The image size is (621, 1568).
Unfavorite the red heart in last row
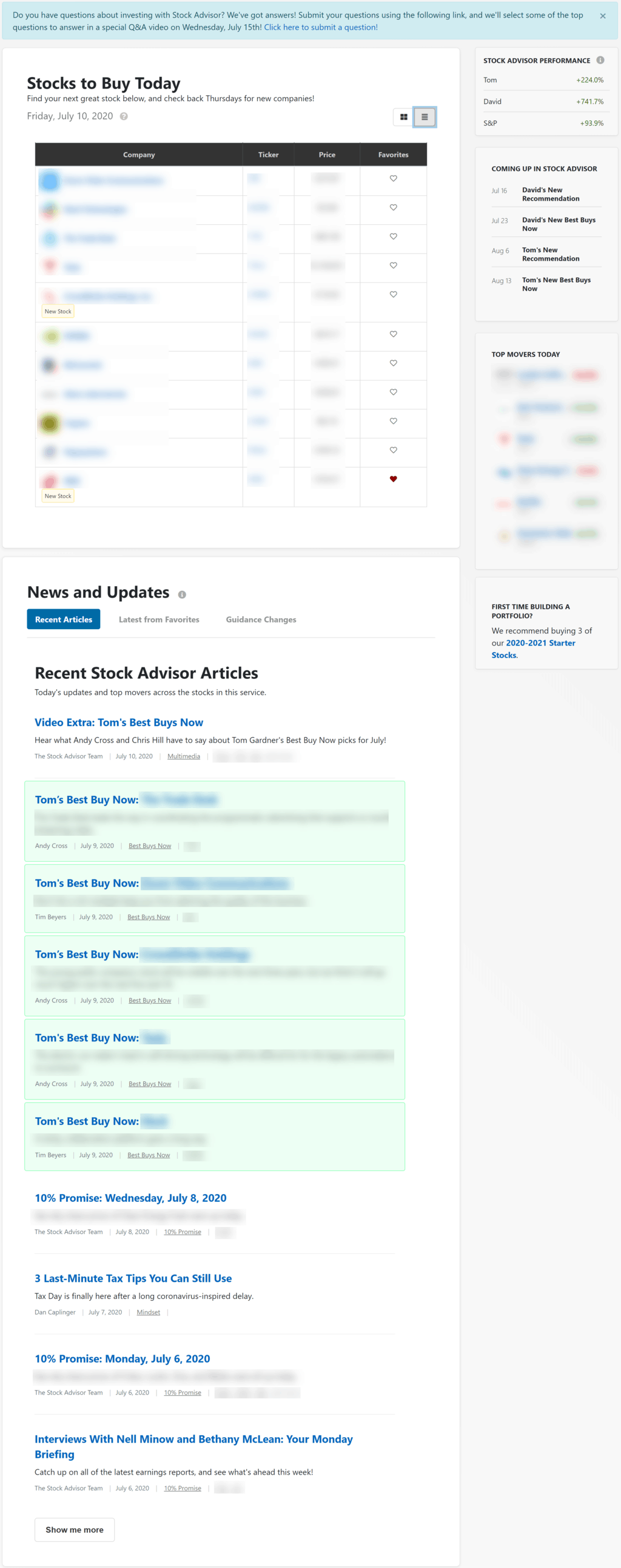point(393,479)
